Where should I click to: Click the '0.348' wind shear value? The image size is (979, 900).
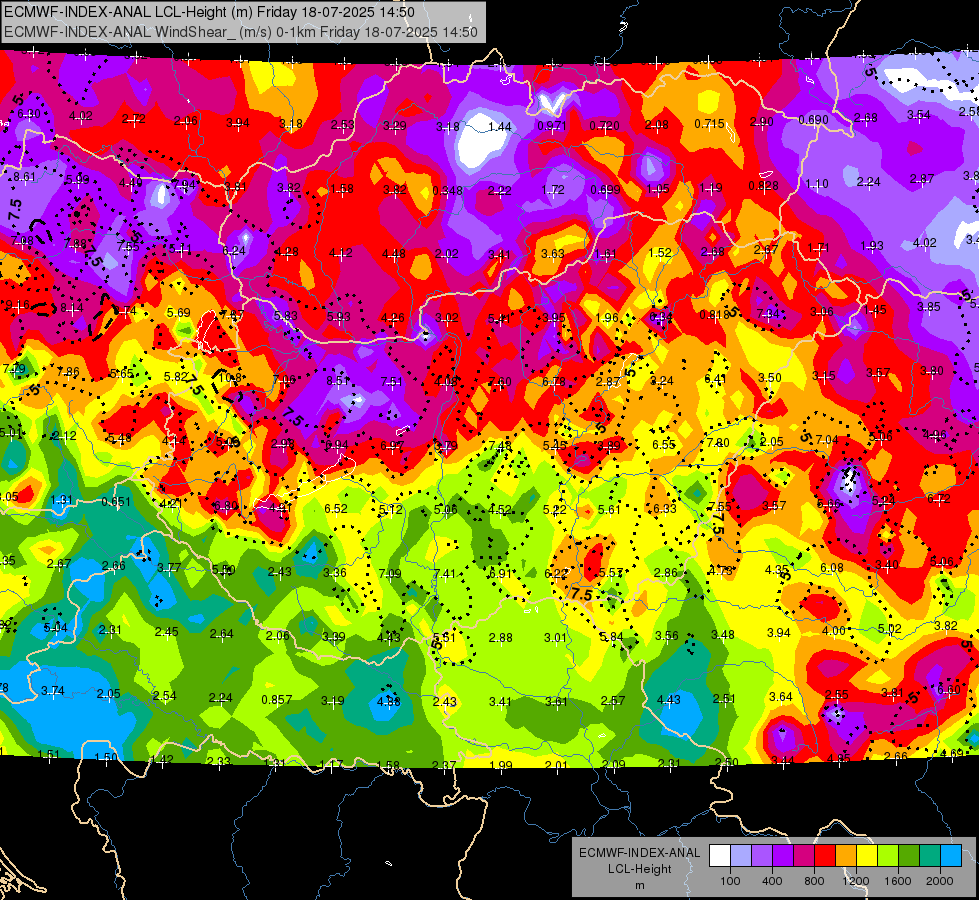(448, 190)
